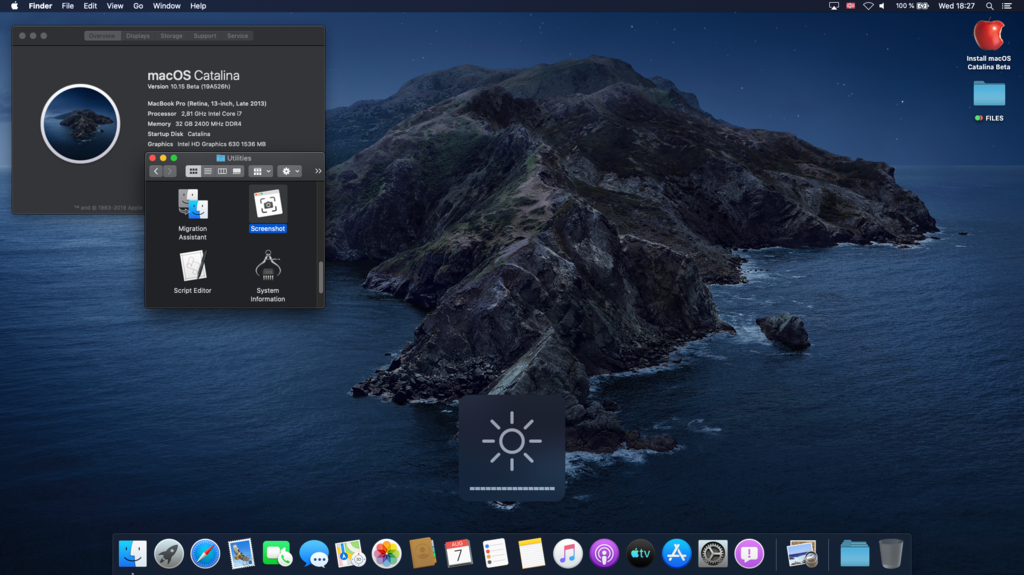Switch Utilities window to list view
This screenshot has height=575, width=1024.
tap(208, 171)
